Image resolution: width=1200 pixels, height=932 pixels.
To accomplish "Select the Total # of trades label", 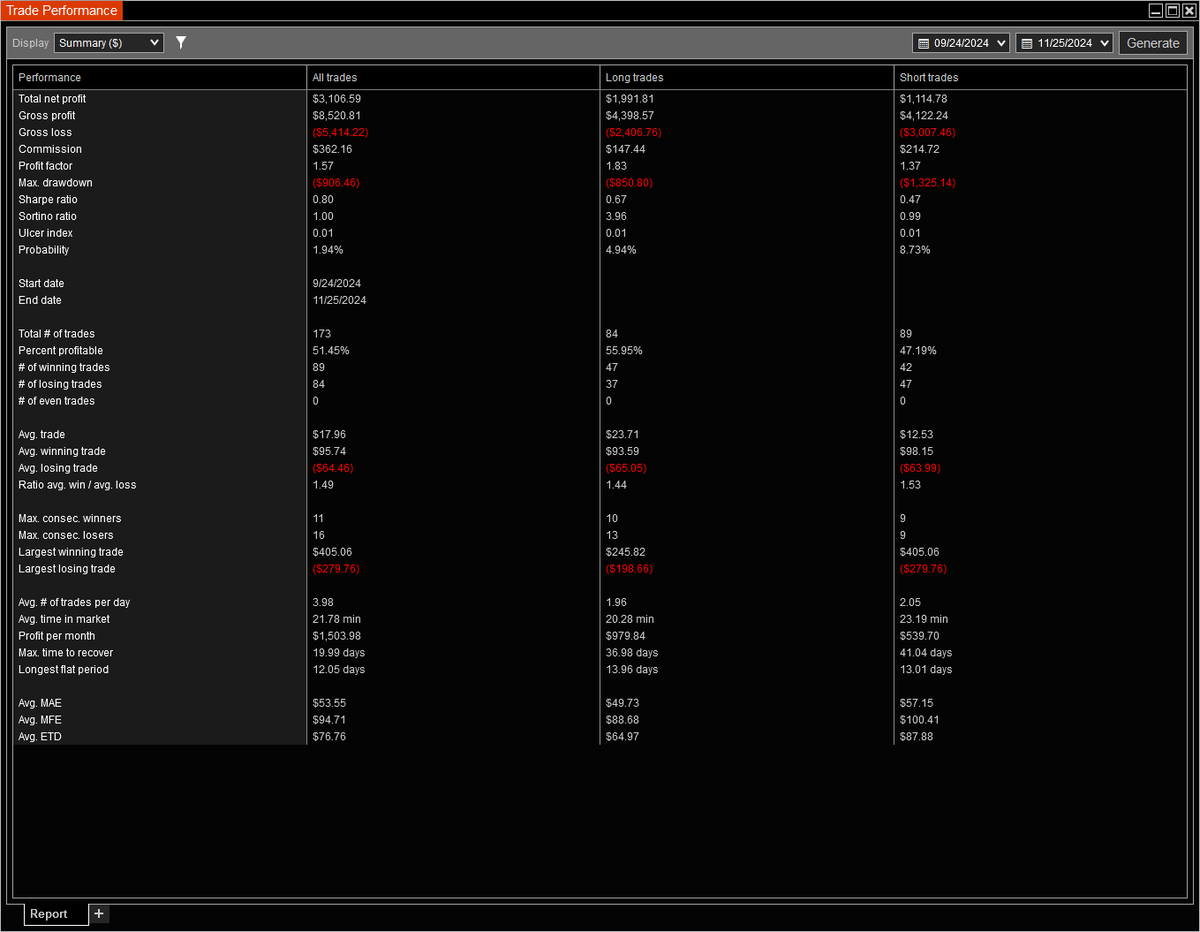I will 56,334.
